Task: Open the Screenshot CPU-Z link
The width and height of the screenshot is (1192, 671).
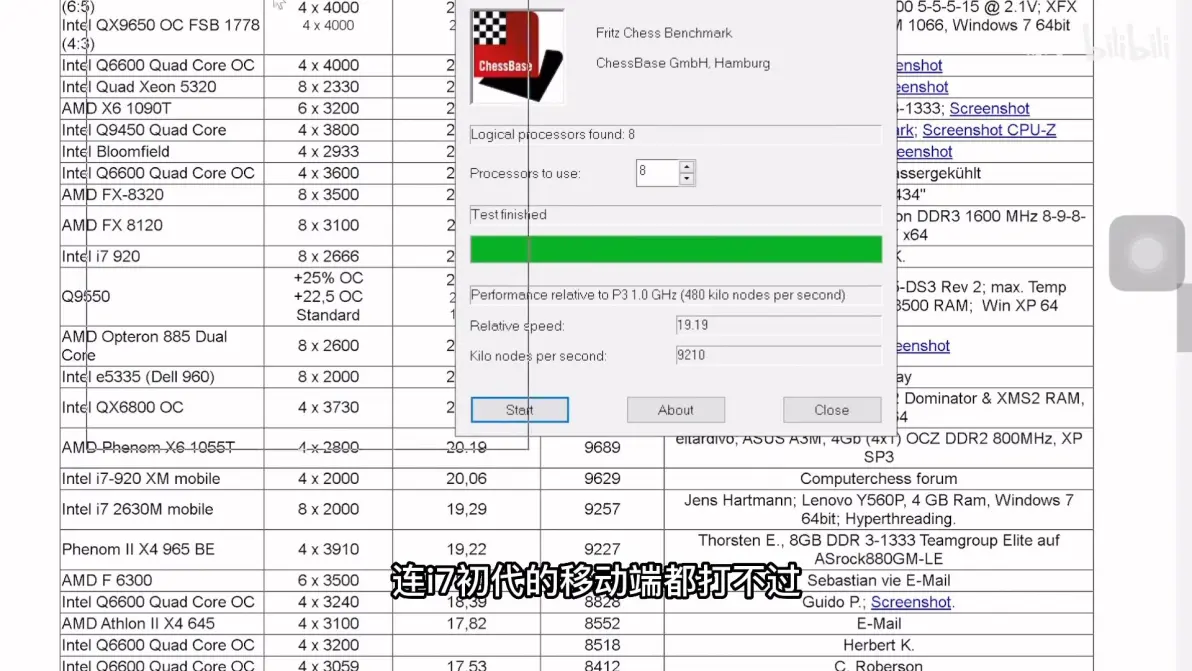Action: [x=989, y=130]
